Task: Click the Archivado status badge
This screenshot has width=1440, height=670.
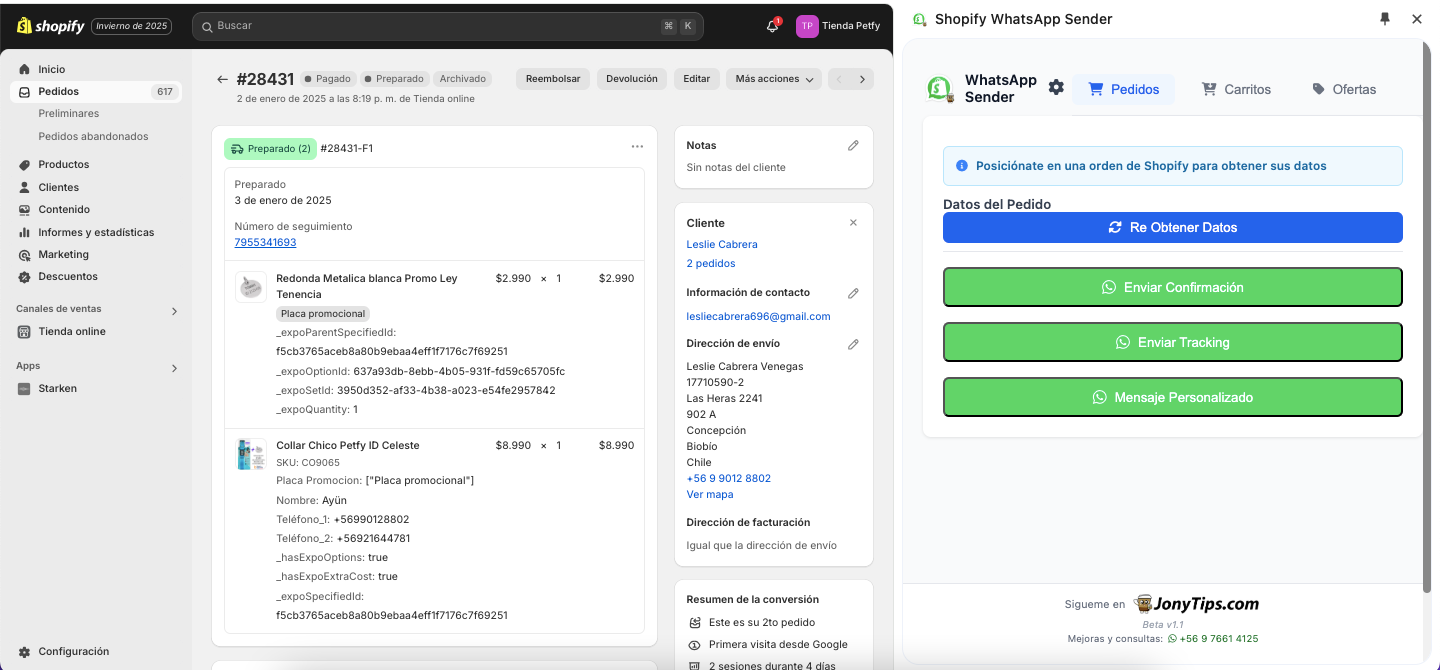Action: tap(463, 78)
